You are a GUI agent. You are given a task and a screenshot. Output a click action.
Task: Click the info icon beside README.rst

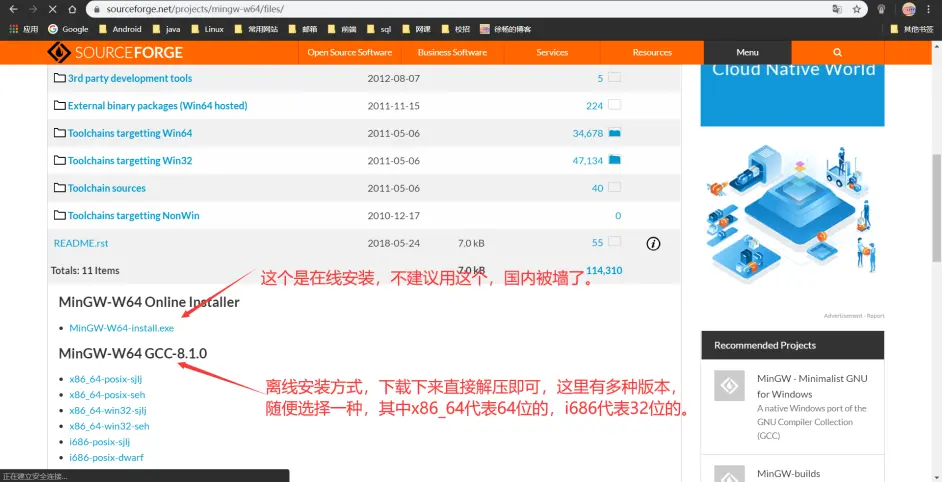[x=653, y=243]
